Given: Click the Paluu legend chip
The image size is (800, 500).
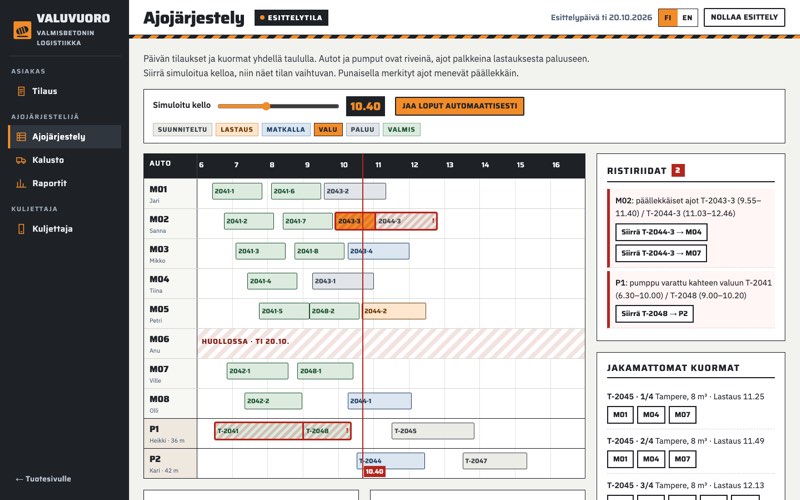Looking at the screenshot, I should [363, 130].
